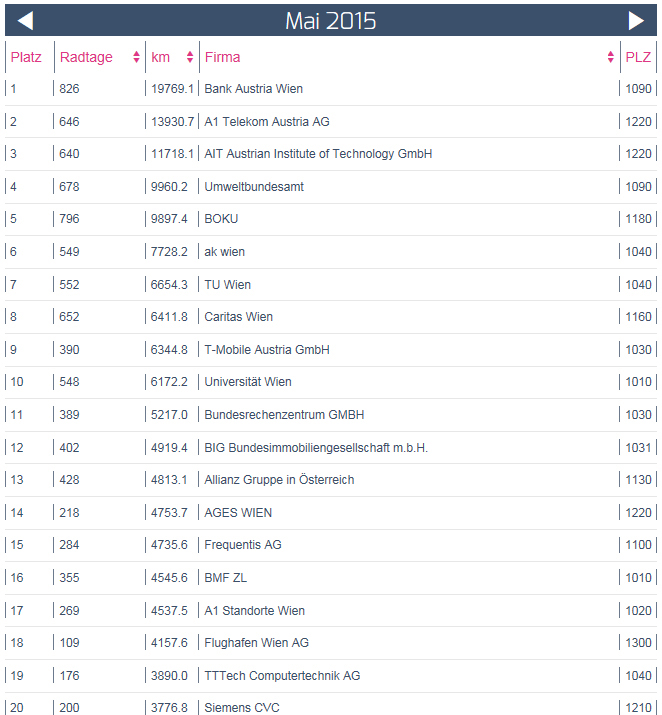
Task: Select T-Mobile Austria GmbH in the list
Action: 266,350
